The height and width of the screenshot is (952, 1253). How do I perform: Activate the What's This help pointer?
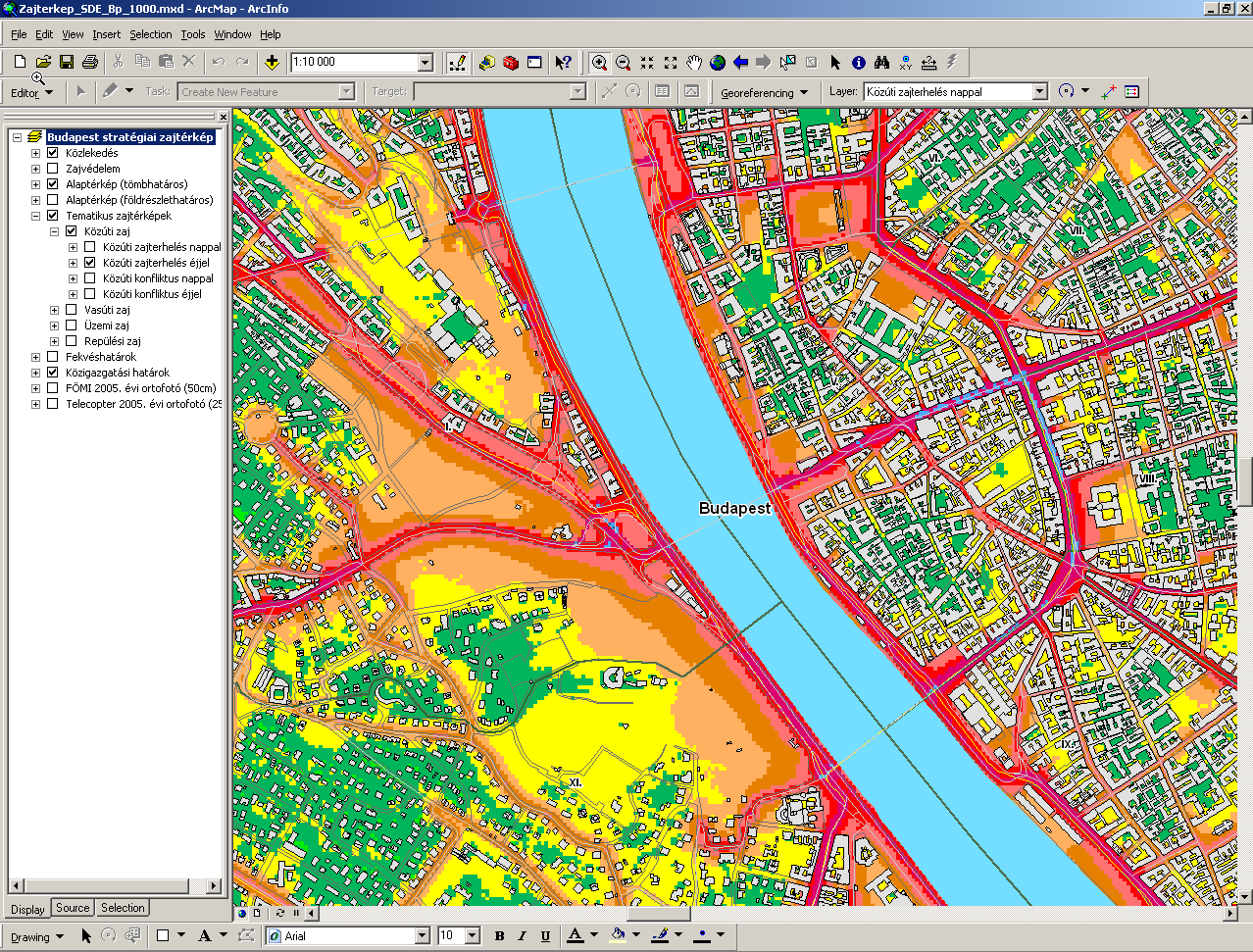pos(563,63)
